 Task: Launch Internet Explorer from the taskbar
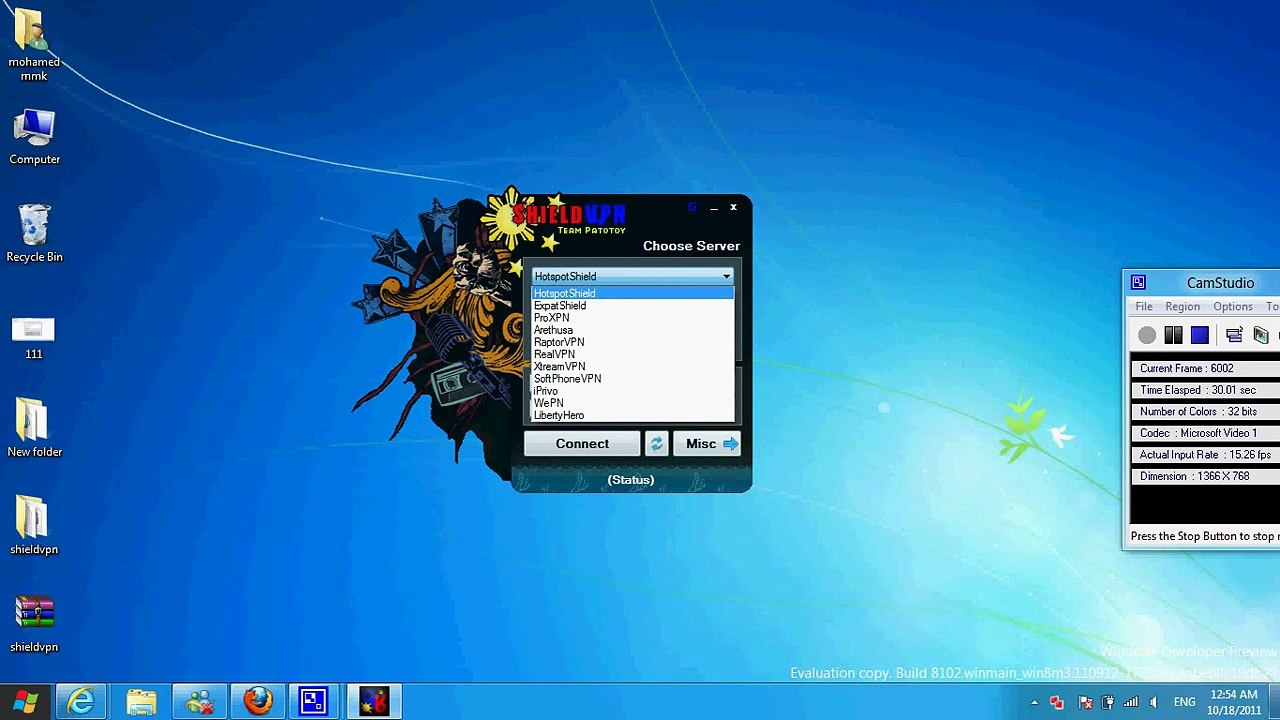coord(81,702)
